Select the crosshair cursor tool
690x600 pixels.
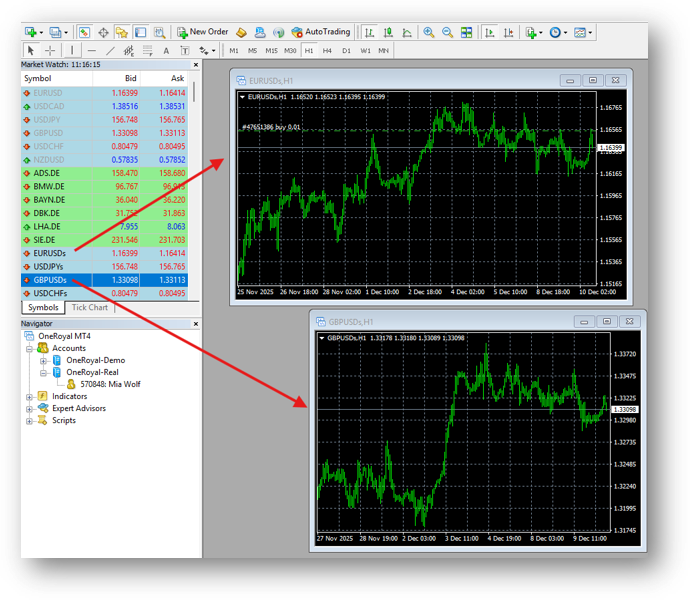[x=50, y=50]
